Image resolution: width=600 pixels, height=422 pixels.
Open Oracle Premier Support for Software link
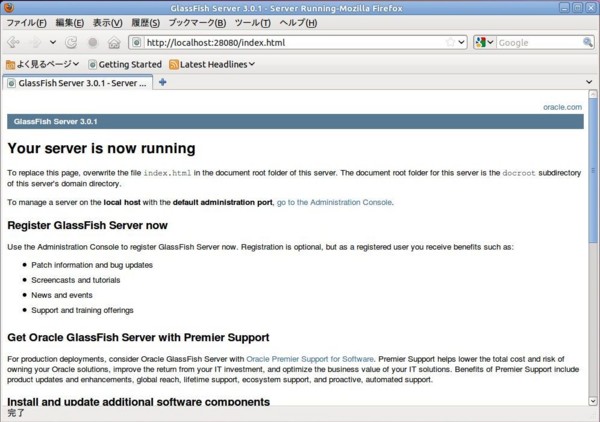pos(310,359)
